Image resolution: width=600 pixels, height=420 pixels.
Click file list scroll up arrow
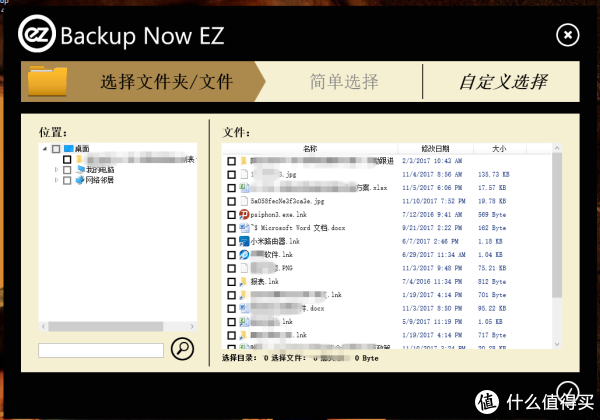(557, 148)
